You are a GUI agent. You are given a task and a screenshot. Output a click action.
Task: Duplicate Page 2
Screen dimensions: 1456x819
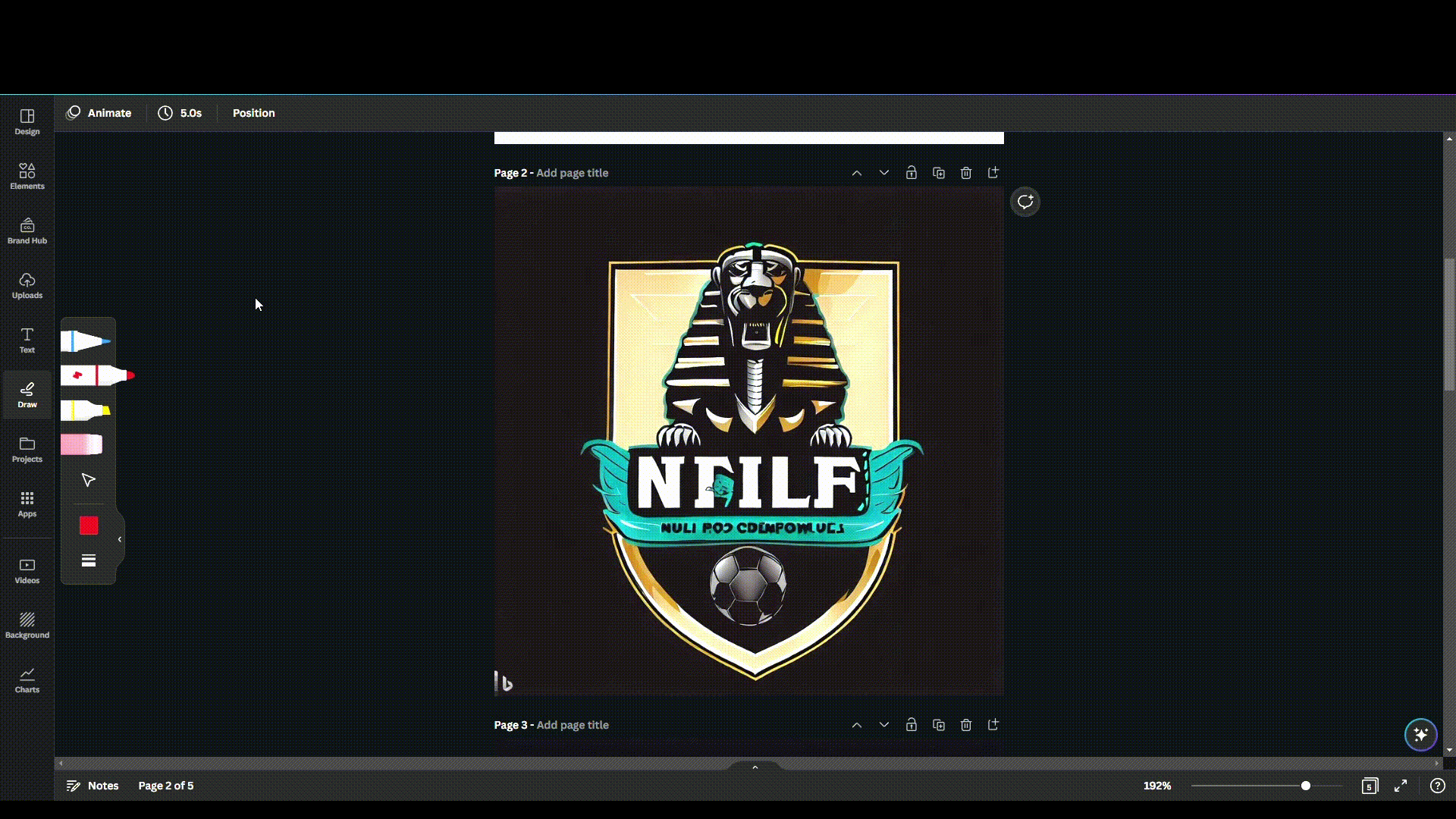coord(938,173)
